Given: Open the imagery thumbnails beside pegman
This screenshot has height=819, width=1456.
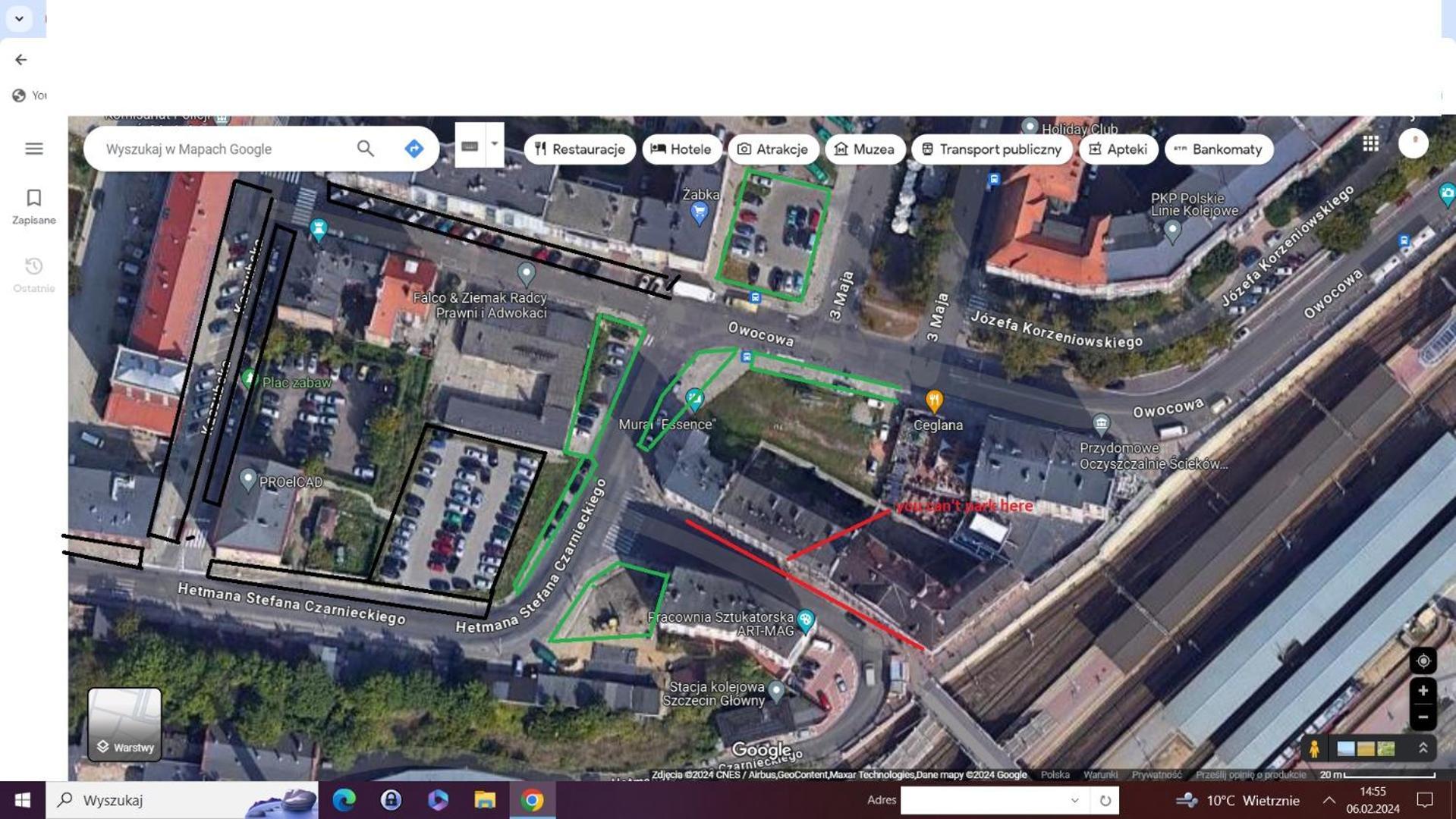Looking at the screenshot, I should 1366,749.
